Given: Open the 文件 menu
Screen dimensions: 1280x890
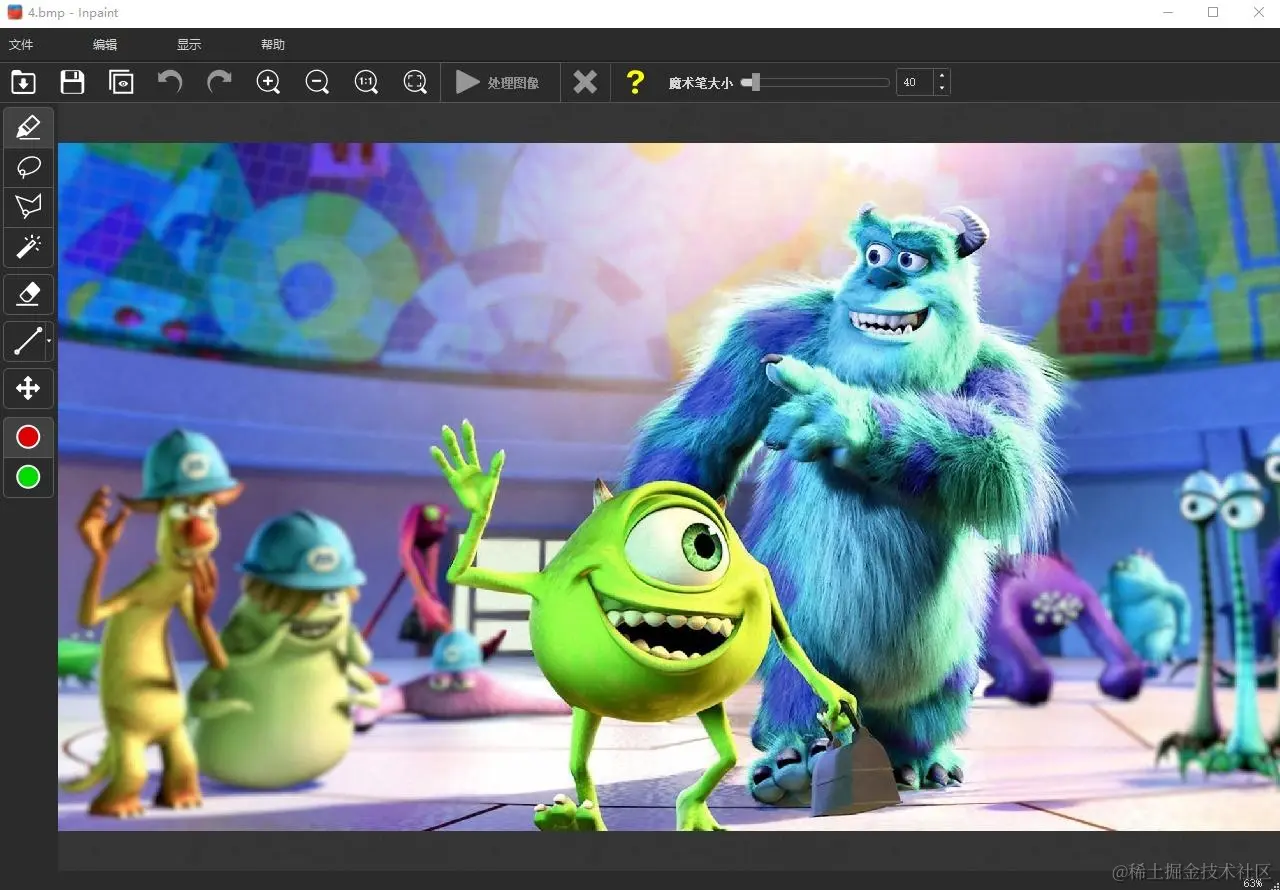Looking at the screenshot, I should click(21, 45).
